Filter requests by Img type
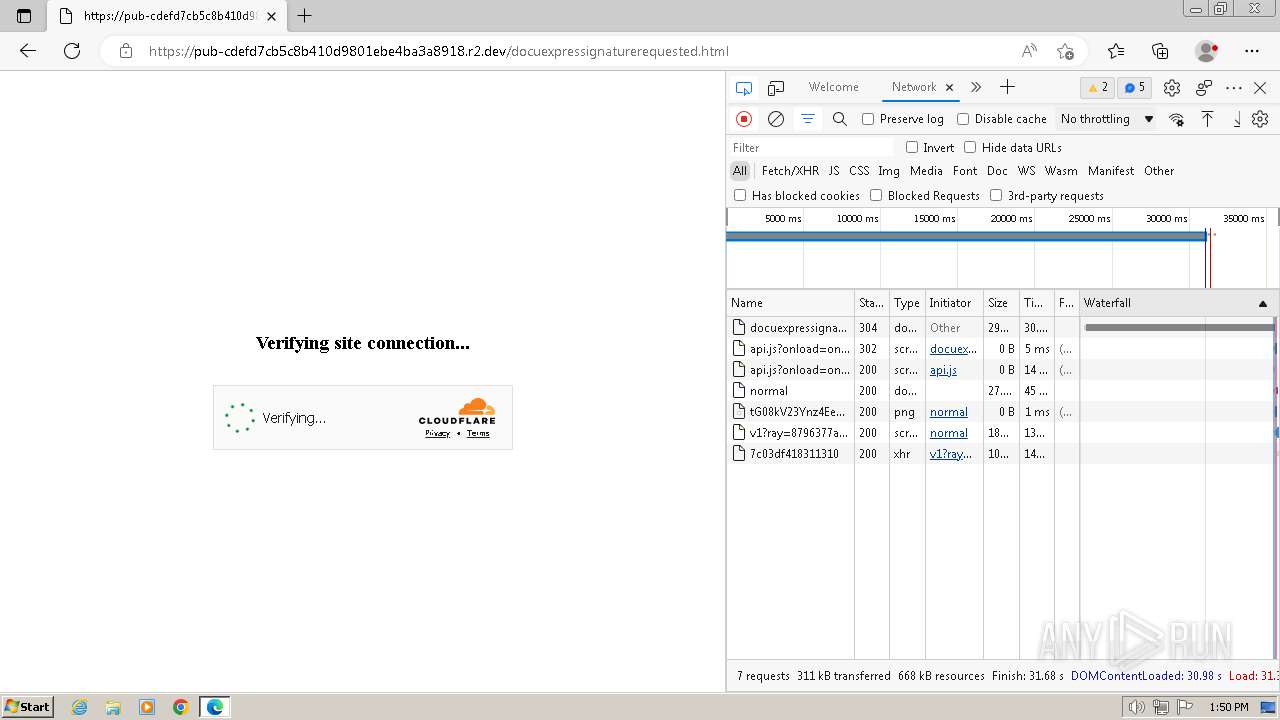The width and height of the screenshot is (1280, 720). click(889, 171)
